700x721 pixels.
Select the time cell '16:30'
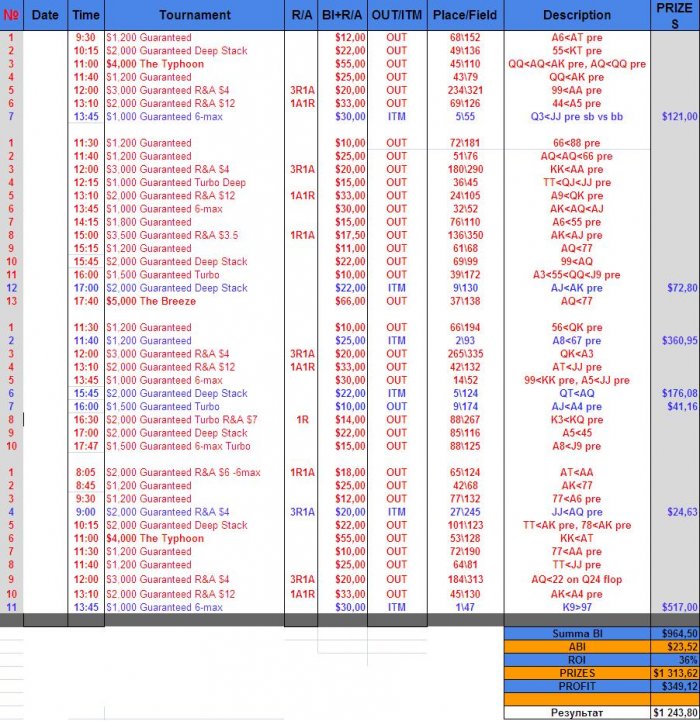pyautogui.click(x=86, y=420)
